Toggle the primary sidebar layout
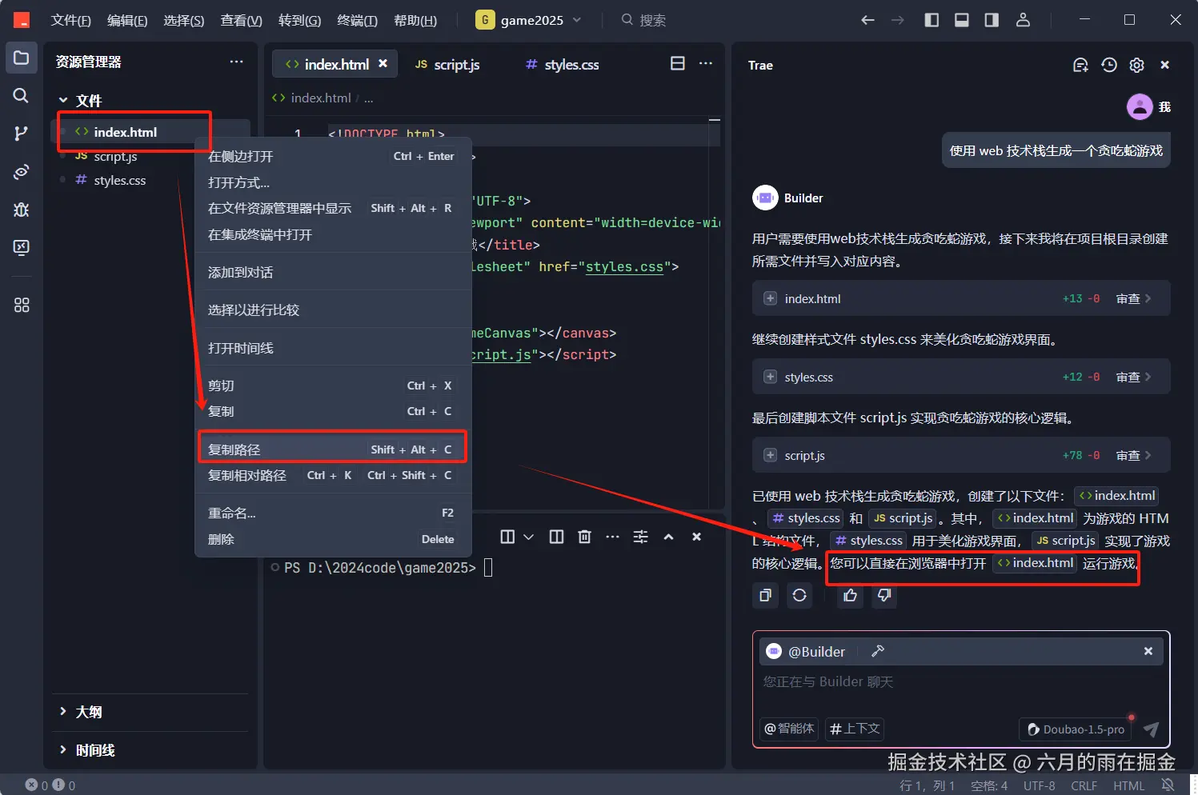The width and height of the screenshot is (1198, 795). pyautogui.click(x=931, y=20)
